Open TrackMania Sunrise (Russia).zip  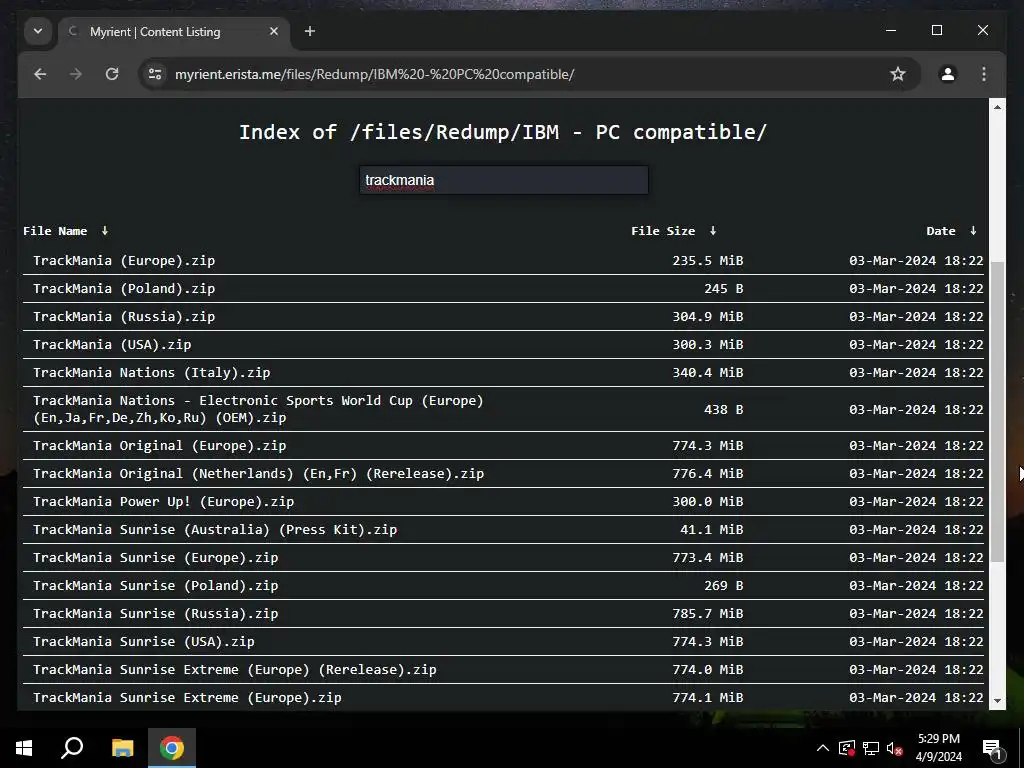tap(155, 614)
